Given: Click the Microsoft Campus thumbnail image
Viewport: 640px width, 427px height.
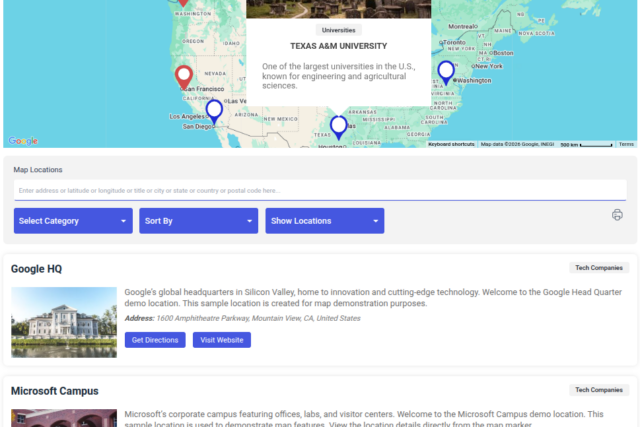Looking at the screenshot, I should pos(64,418).
